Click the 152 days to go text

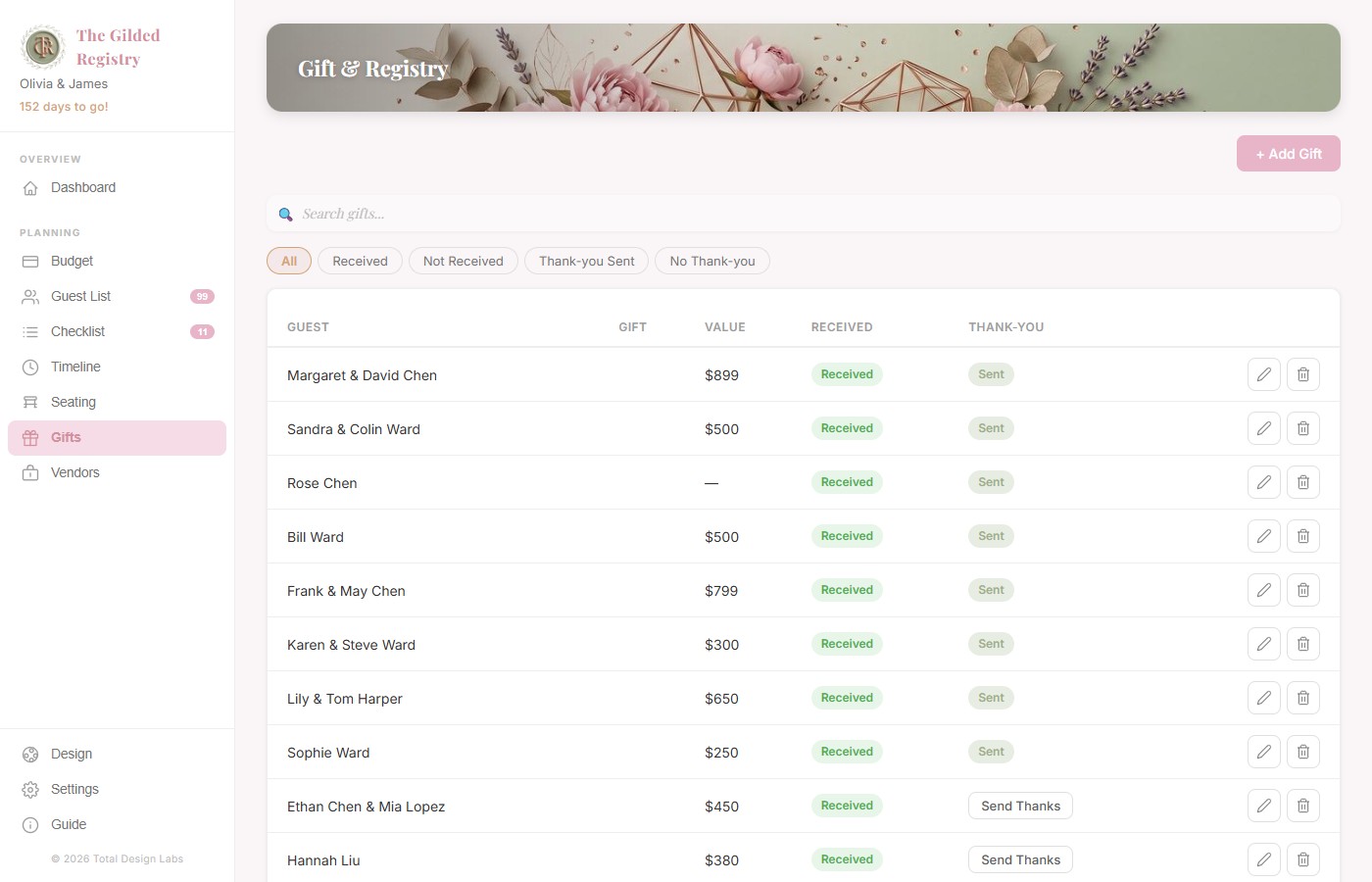coord(64,107)
